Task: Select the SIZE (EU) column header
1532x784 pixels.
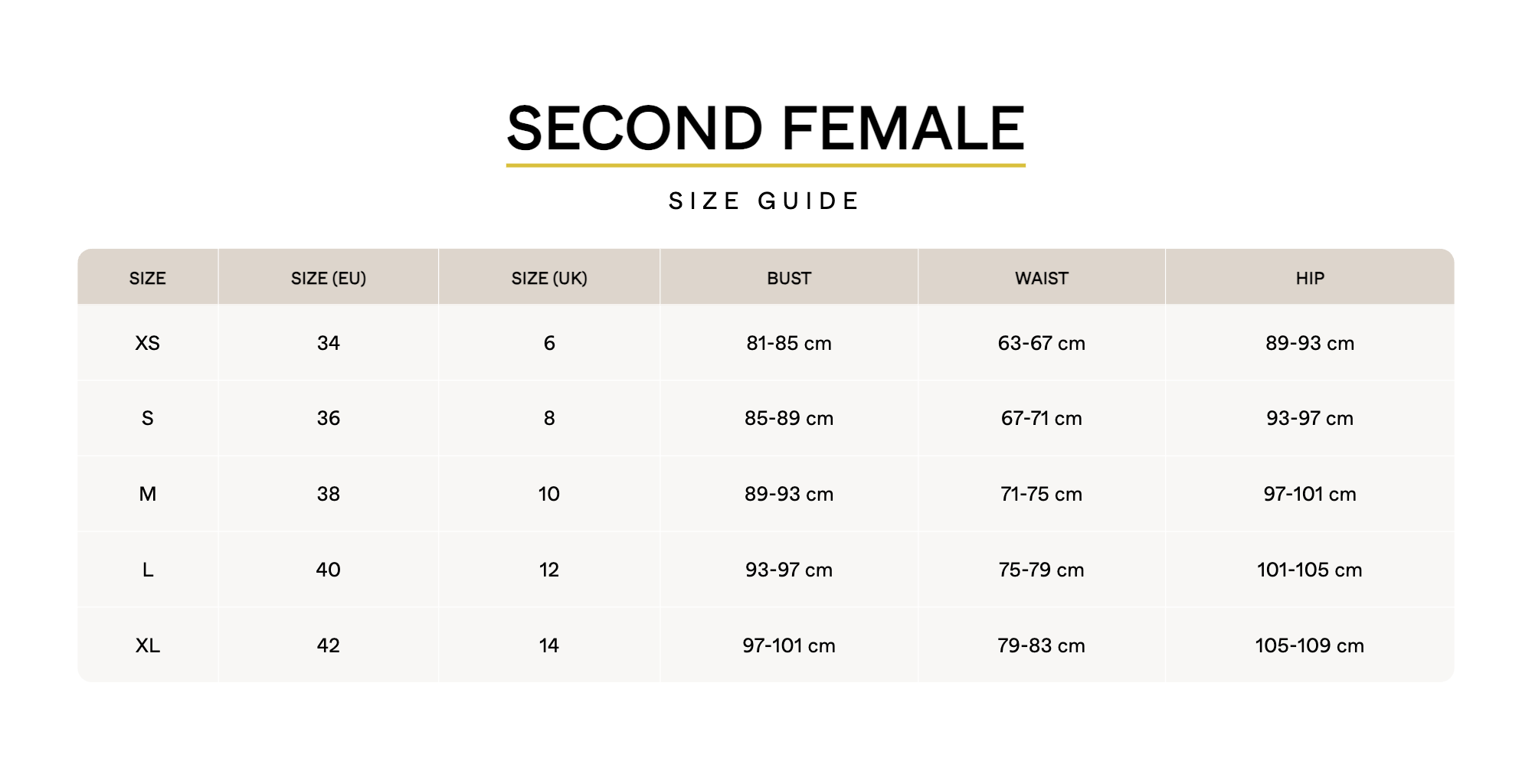Action: point(329,279)
